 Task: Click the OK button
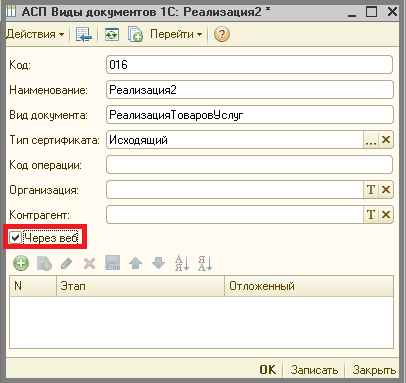(268, 370)
